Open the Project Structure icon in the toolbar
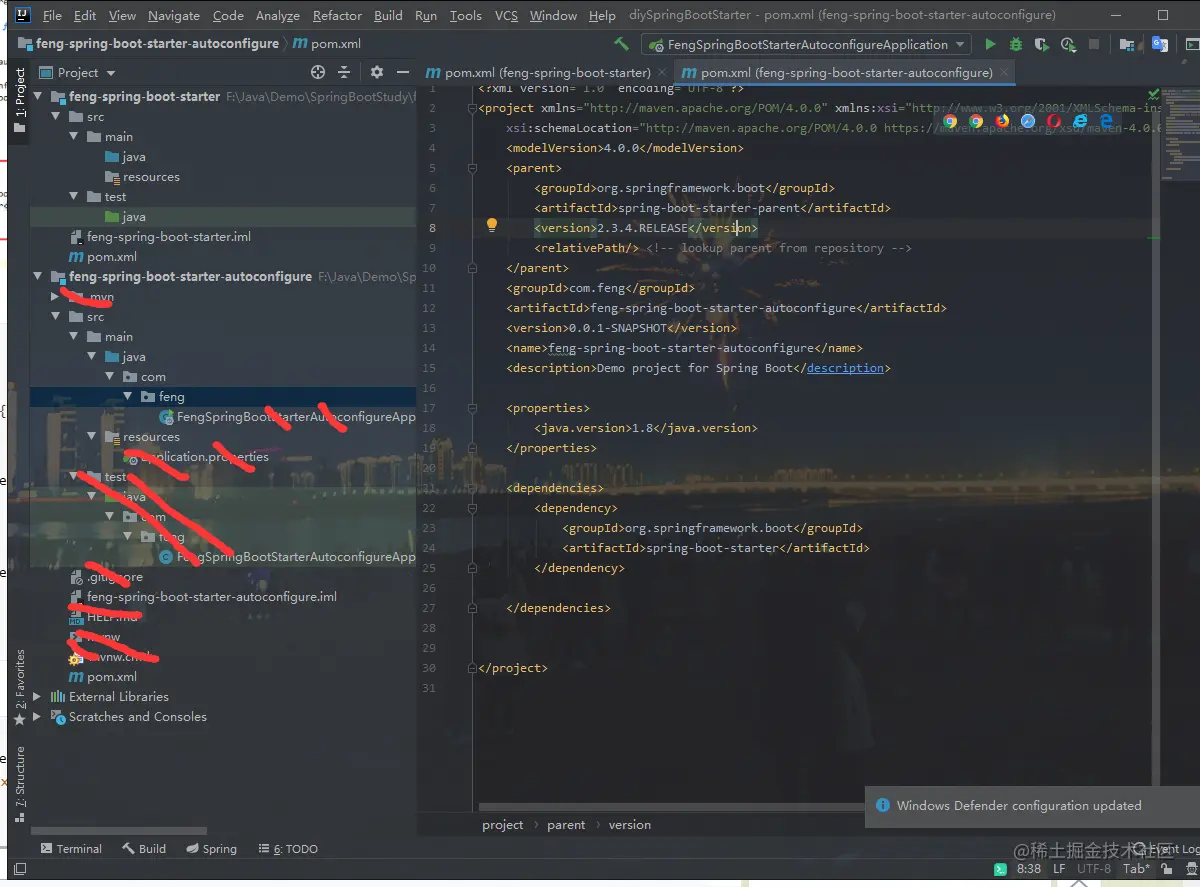 1128,44
